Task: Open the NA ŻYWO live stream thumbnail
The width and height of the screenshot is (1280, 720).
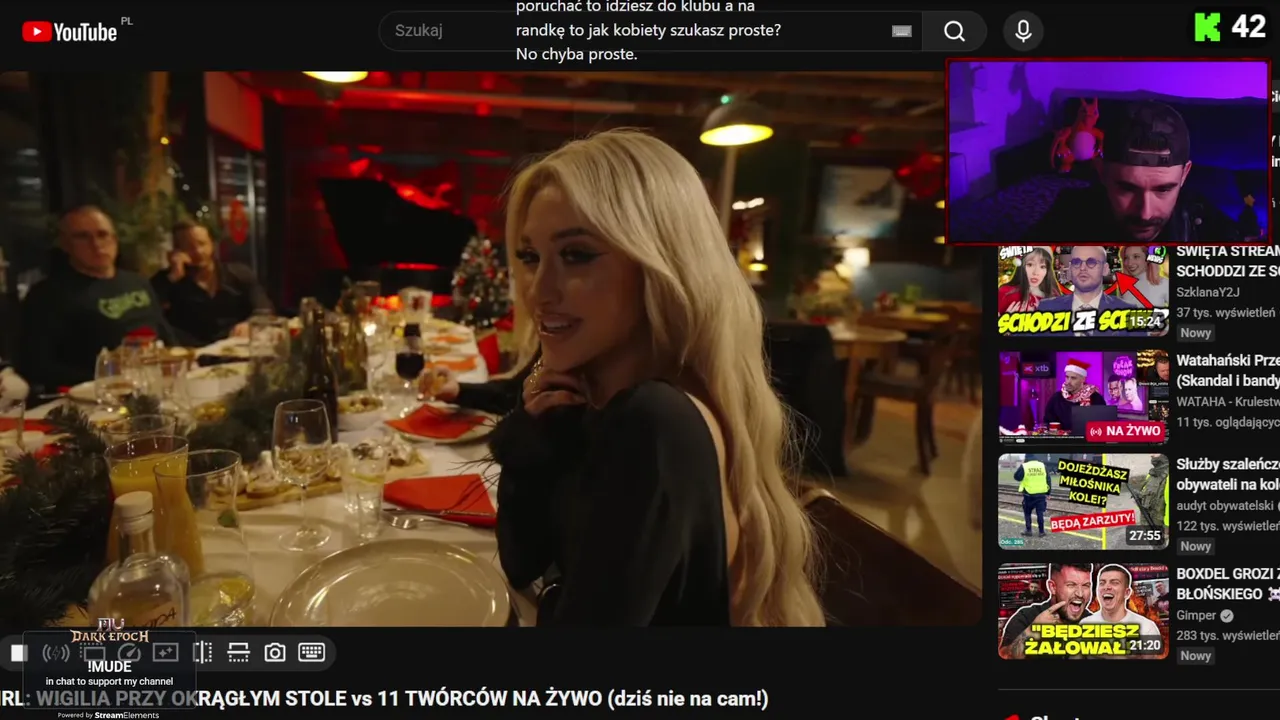Action: pyautogui.click(x=1083, y=397)
